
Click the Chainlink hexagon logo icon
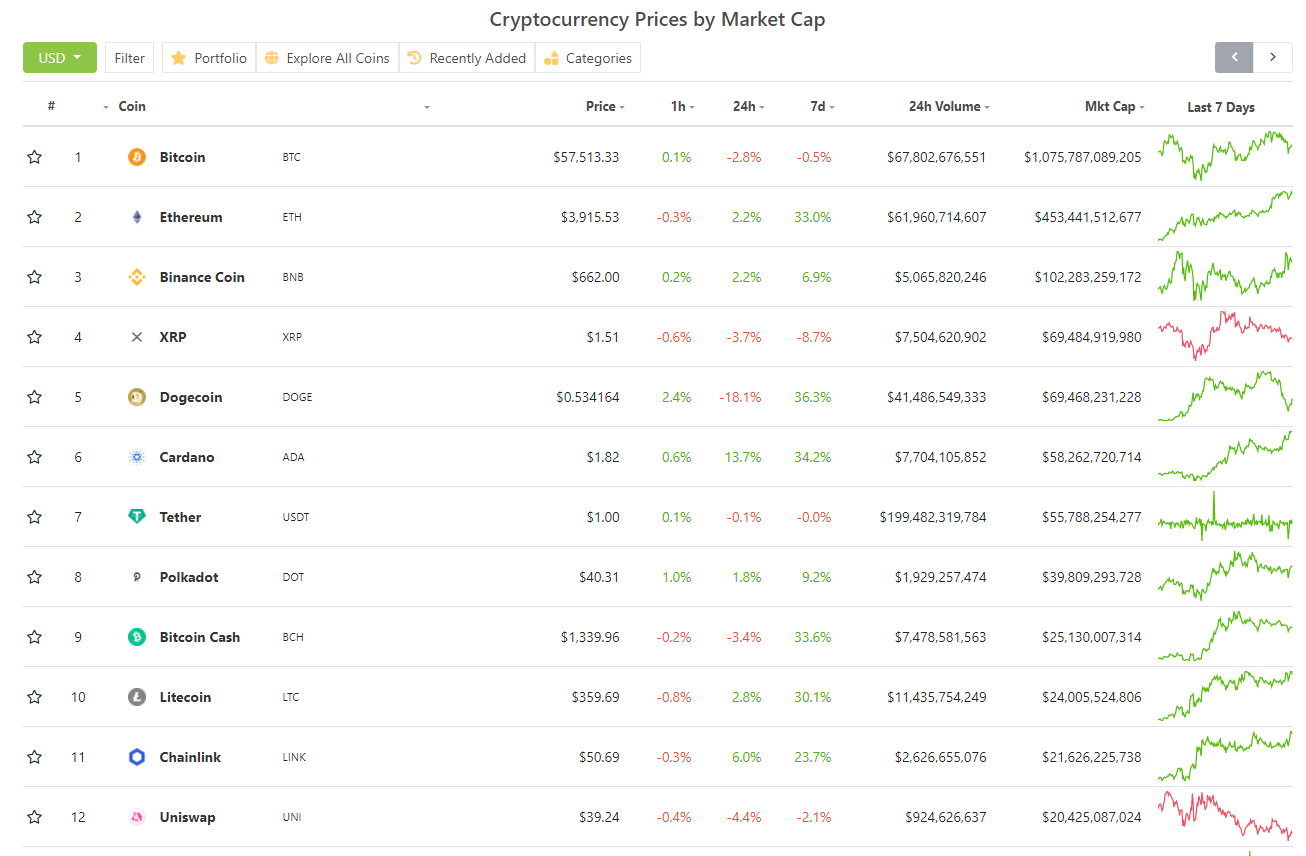coord(137,757)
